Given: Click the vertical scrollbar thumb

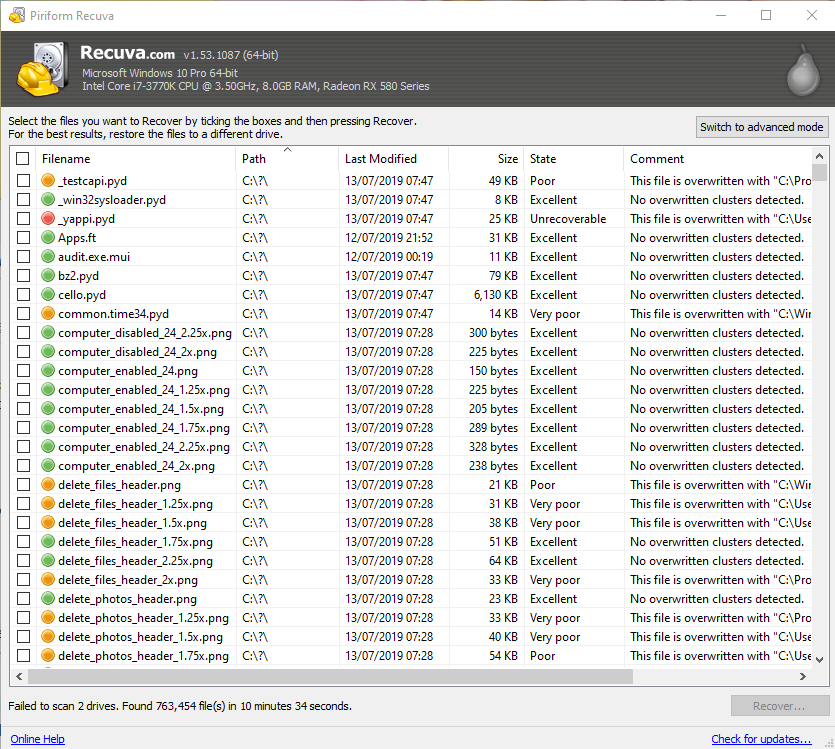Looking at the screenshot, I should pyautogui.click(x=820, y=172).
